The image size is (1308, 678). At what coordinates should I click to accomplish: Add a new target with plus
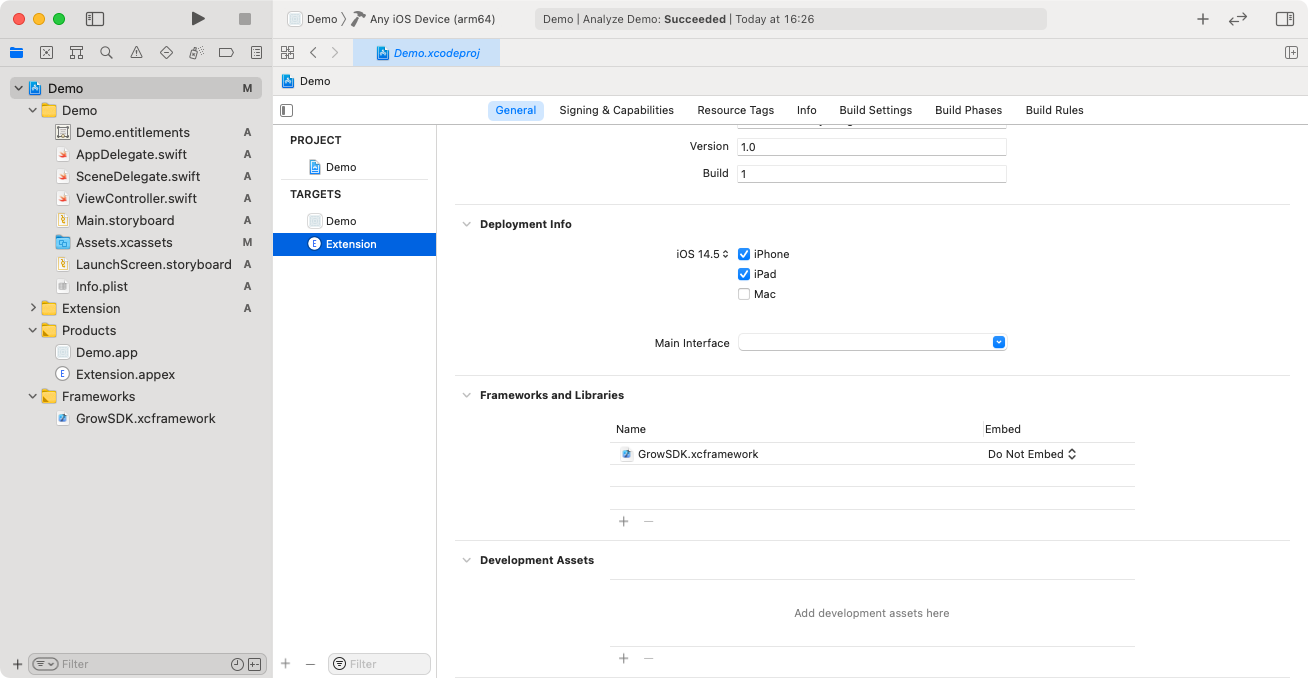[x=285, y=664]
